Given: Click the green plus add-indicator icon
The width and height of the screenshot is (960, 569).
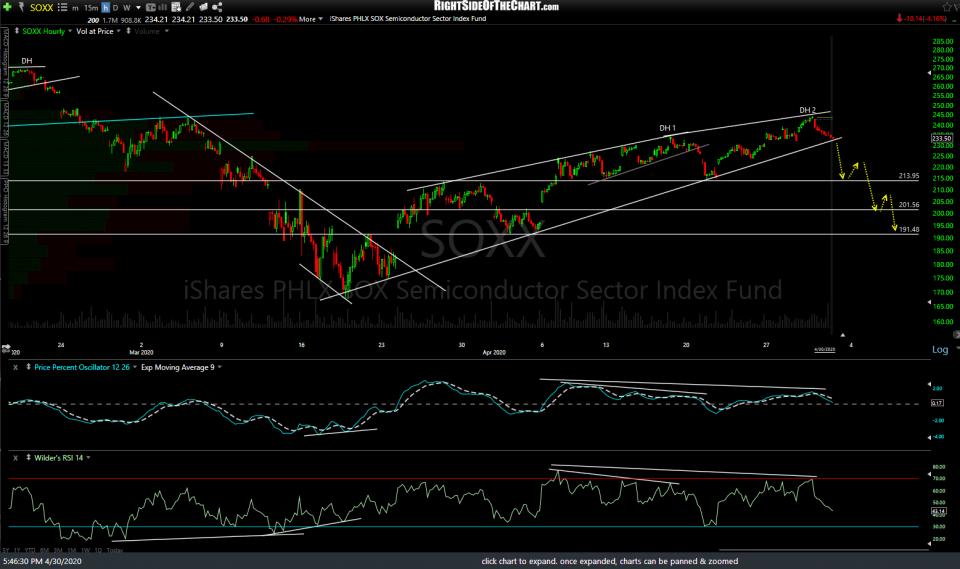Looking at the screenshot, I should pyautogui.click(x=7, y=6).
